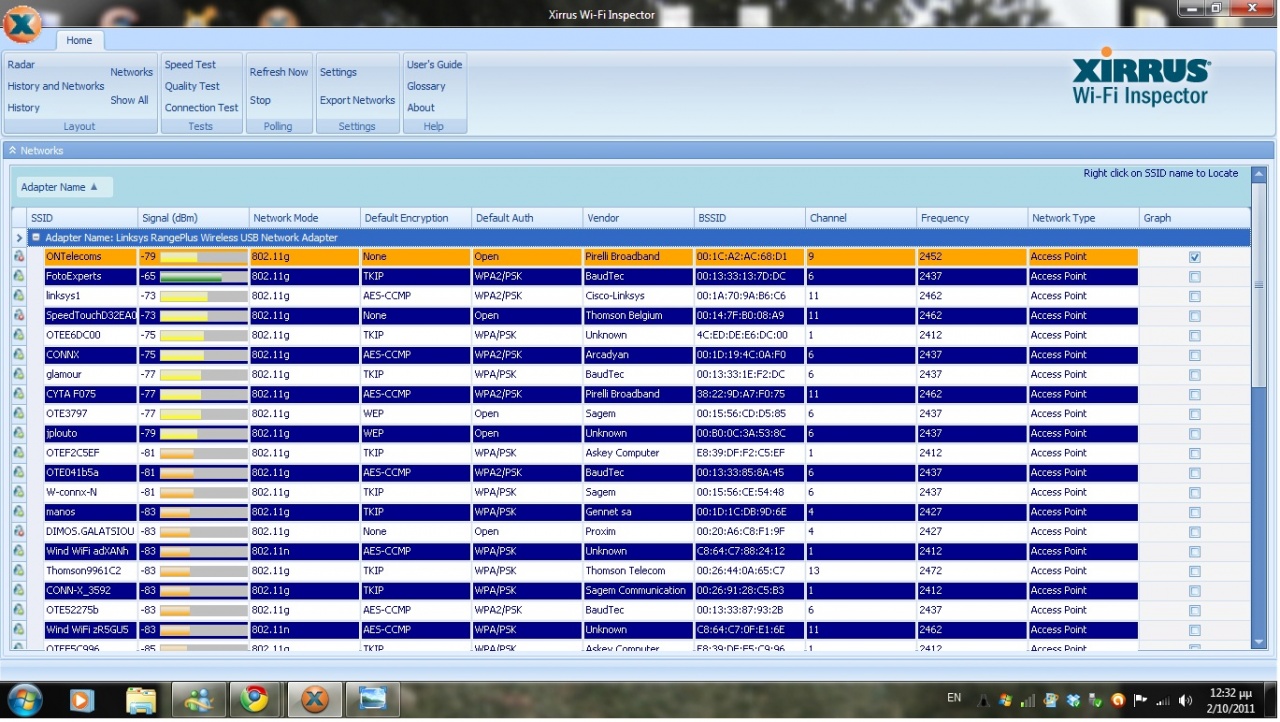Click the network icon beside glamour row

18,374
